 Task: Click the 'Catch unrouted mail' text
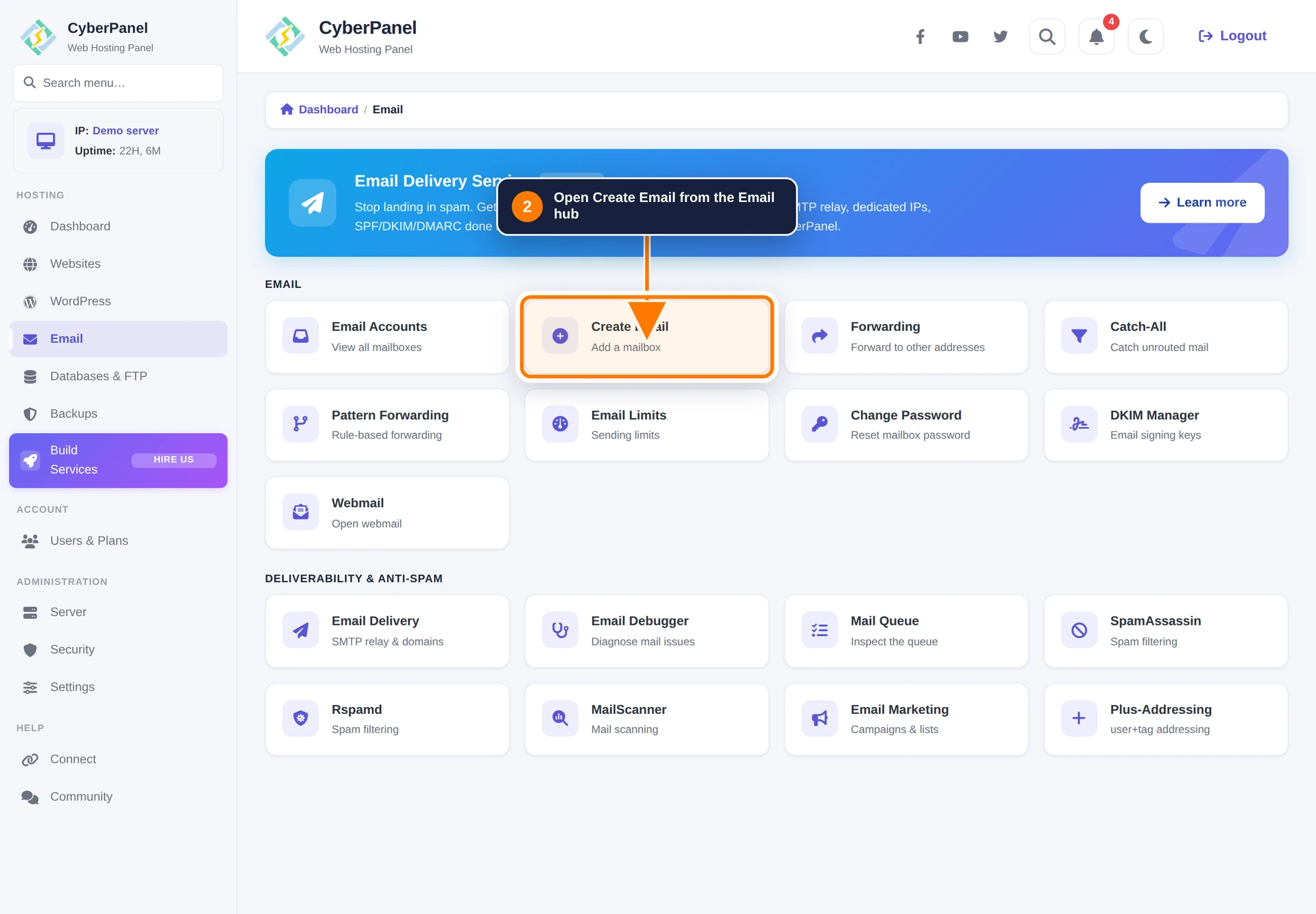click(1159, 347)
